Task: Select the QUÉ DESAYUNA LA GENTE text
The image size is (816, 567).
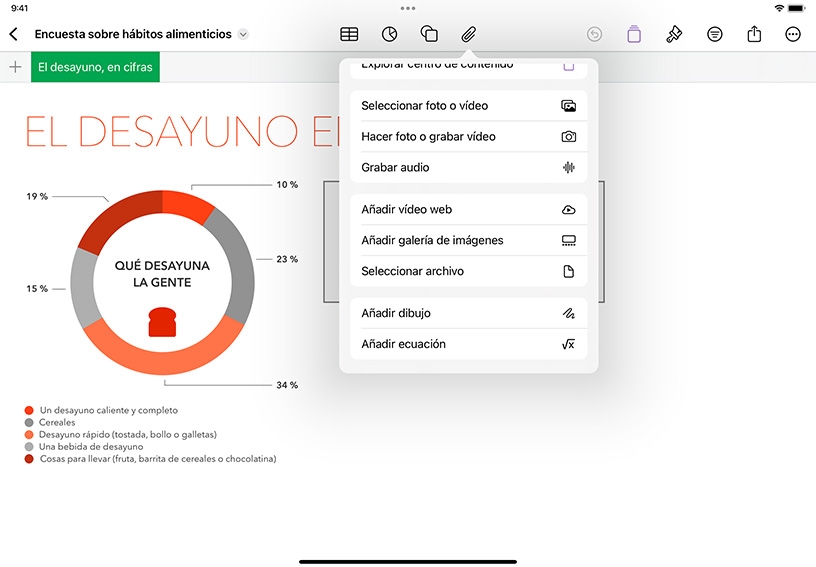Action: (x=162, y=274)
